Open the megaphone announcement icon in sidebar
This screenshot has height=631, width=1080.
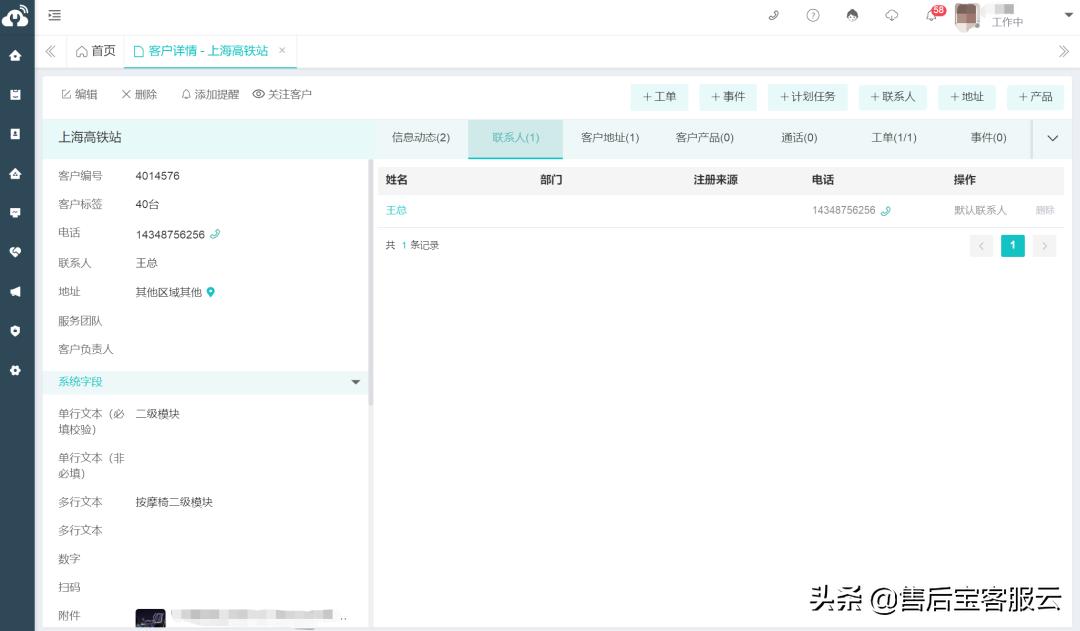pos(15,291)
